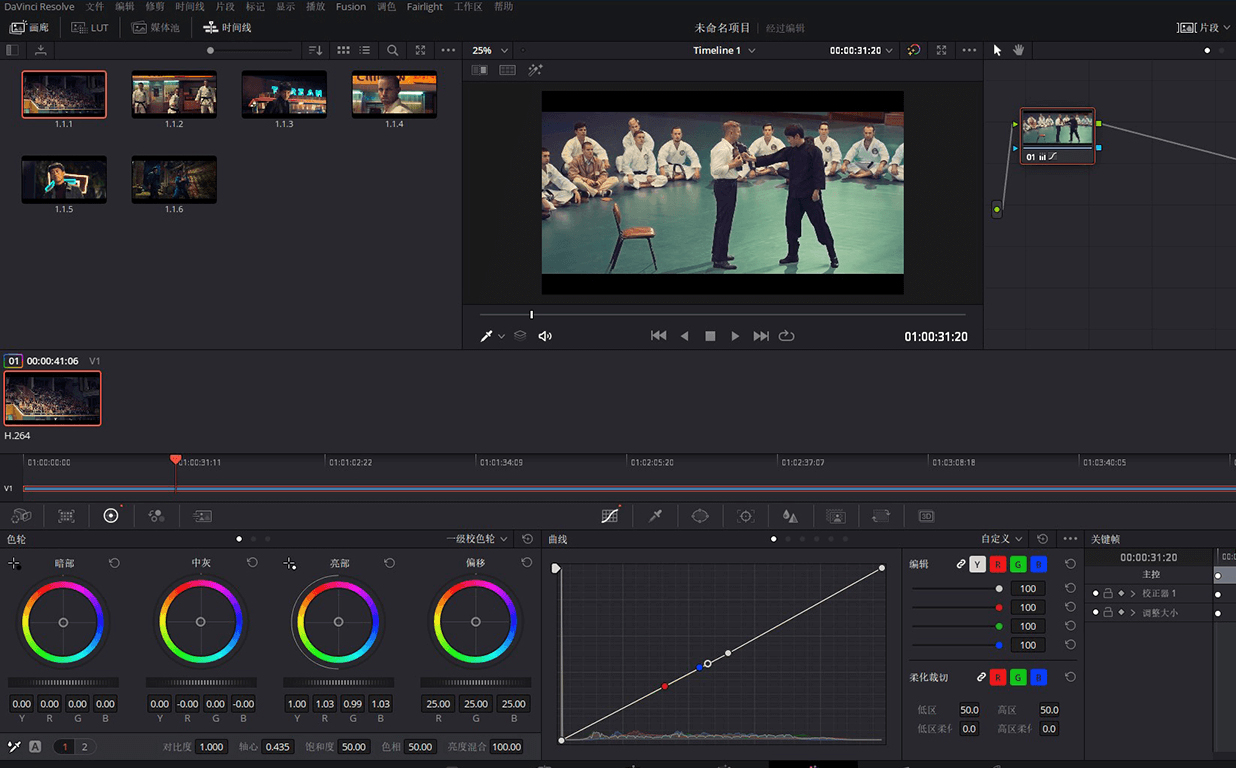Reset all curves
This screenshot has width=1236, height=768.
coord(1043,539)
